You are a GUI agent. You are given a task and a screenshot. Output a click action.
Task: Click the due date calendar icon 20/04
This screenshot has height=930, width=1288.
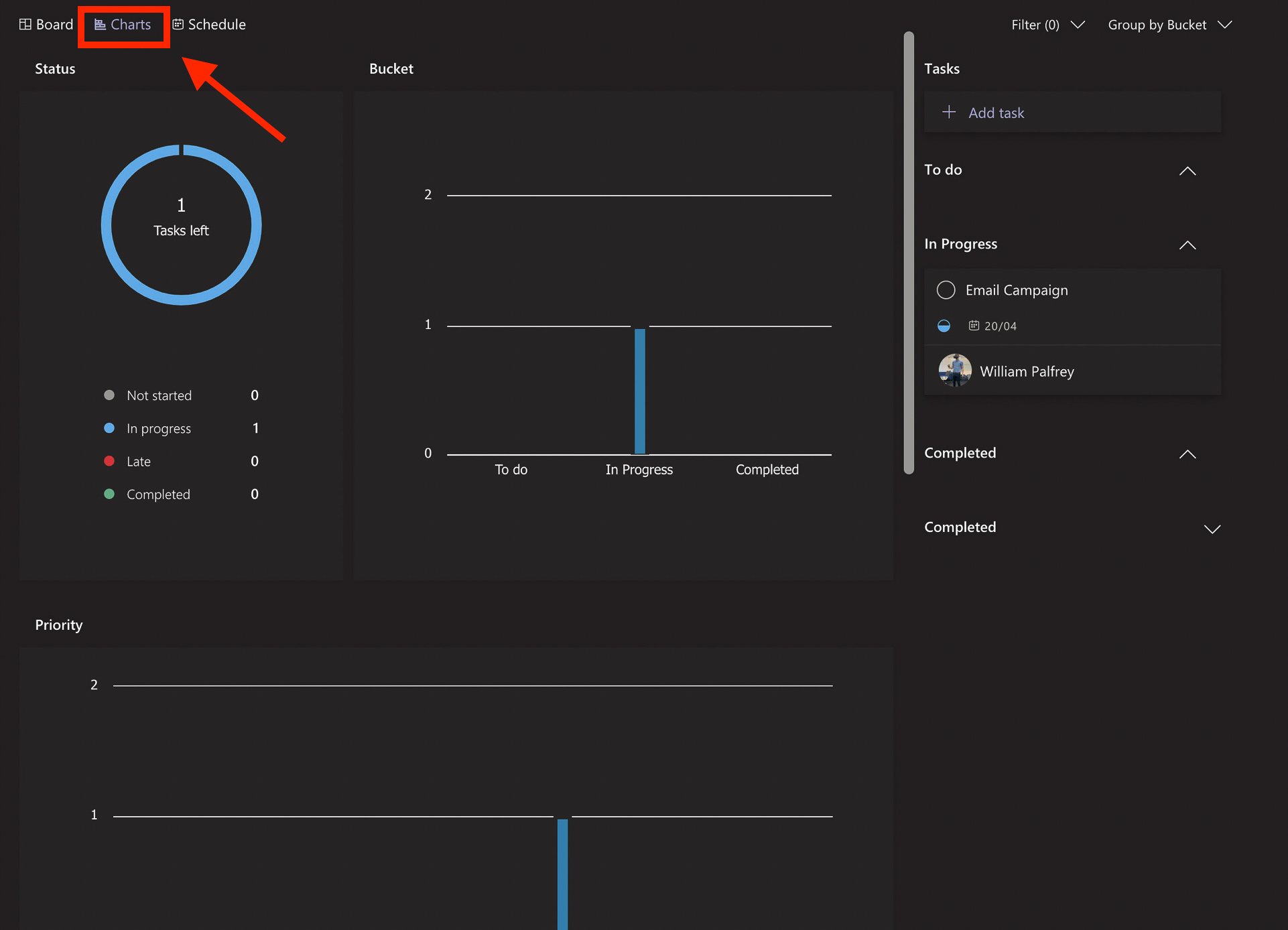tap(974, 326)
